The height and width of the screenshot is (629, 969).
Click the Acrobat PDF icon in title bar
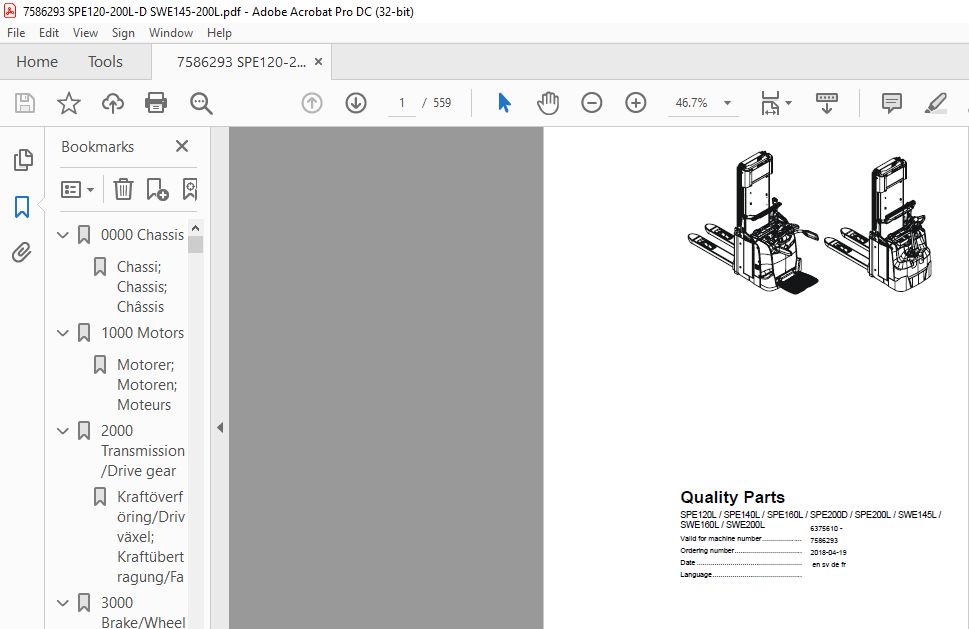(x=10, y=11)
